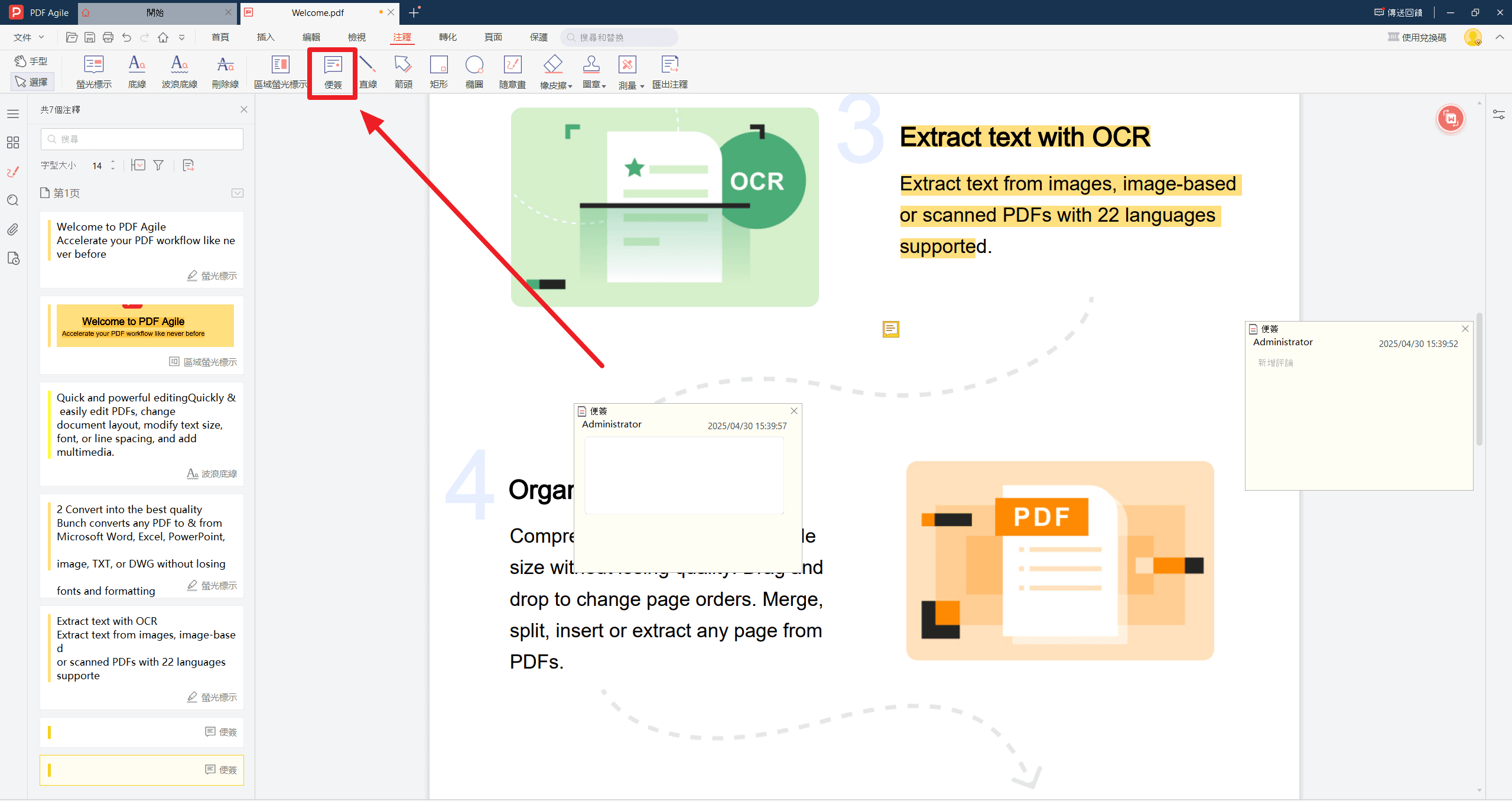Collapse the 第1页 annotation group
This screenshot has height=801, width=1512.
click(238, 193)
